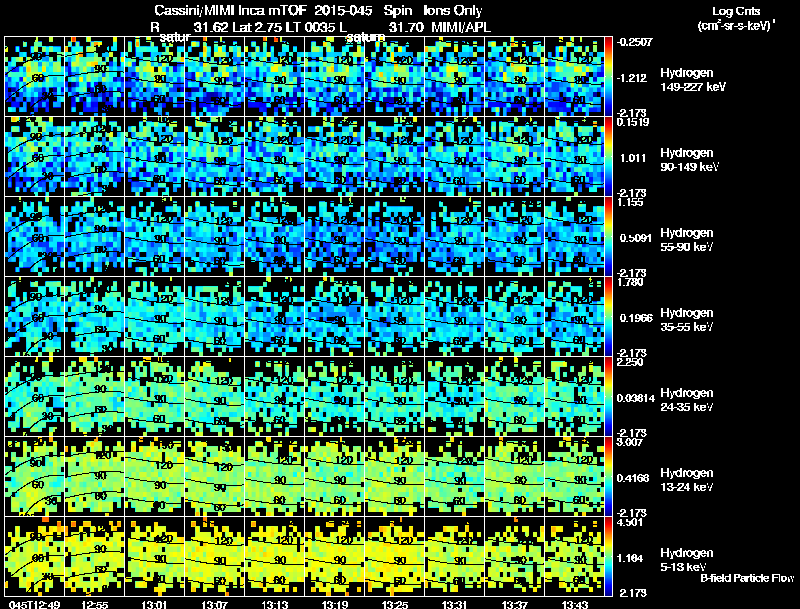Open the 90-149 keV panel at 13:07
800x609 pixels.
(x=215, y=156)
